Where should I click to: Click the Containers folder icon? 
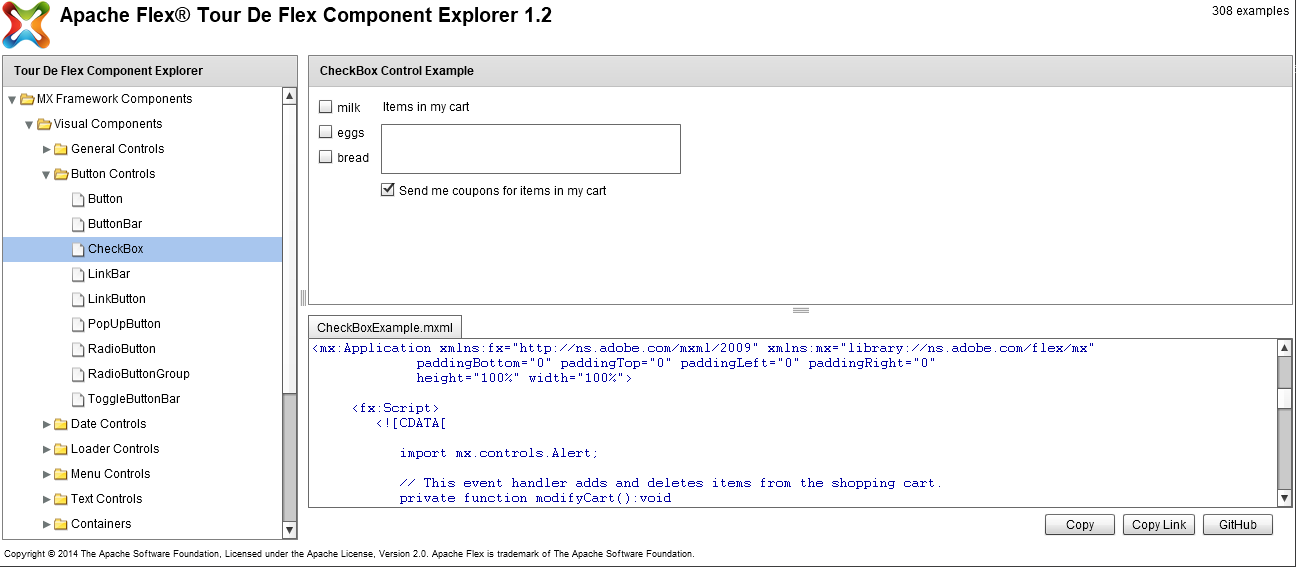point(61,524)
